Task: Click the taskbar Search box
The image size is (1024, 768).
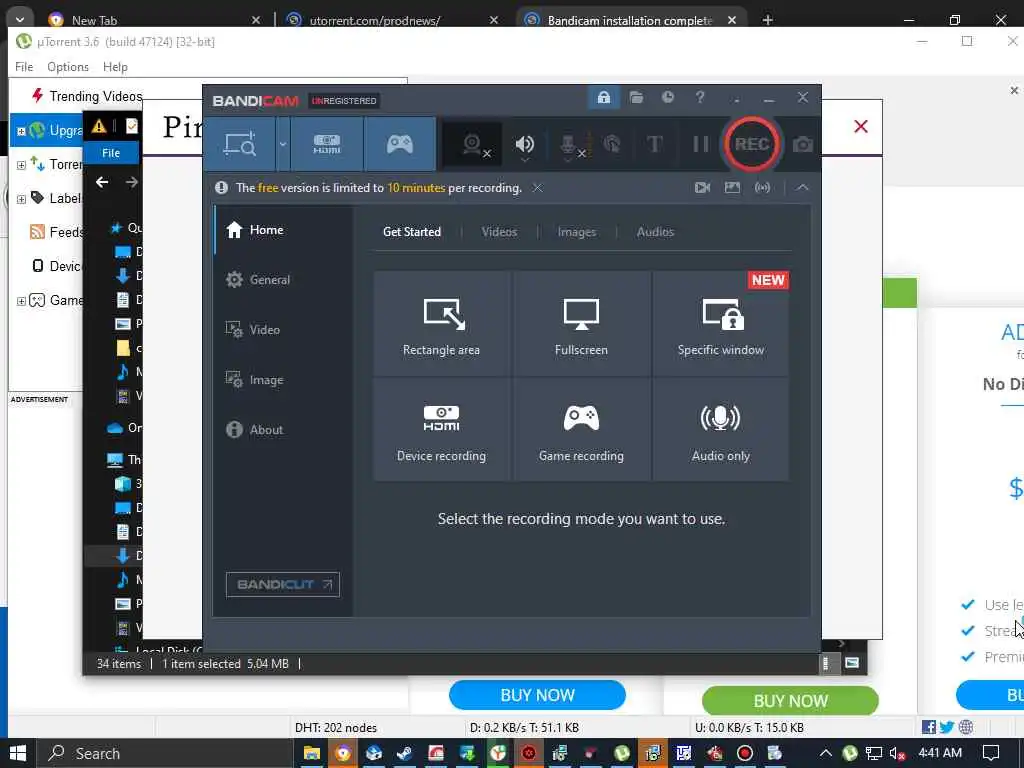Action: (165, 754)
